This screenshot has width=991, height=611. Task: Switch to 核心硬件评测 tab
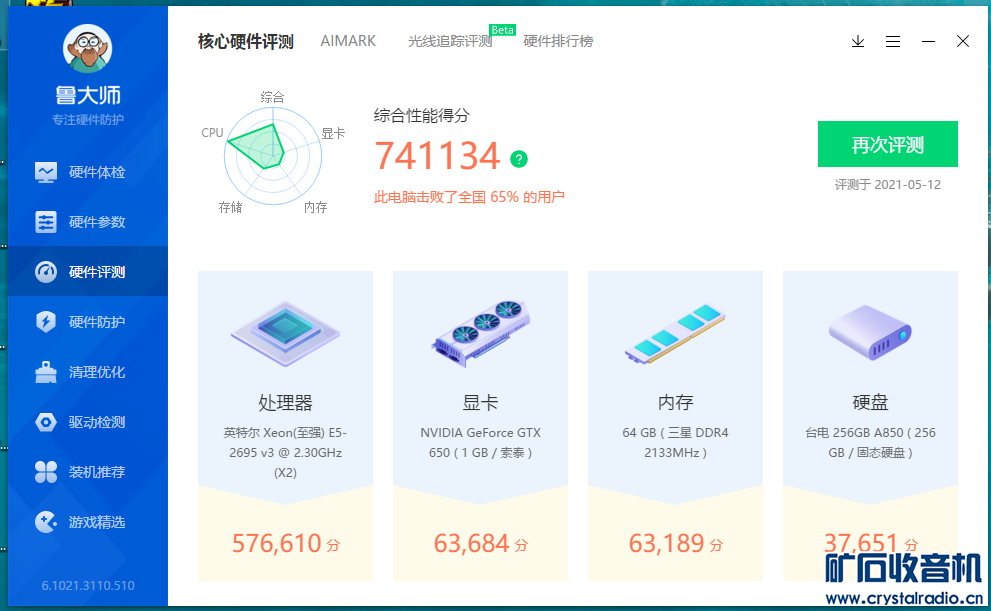(x=245, y=42)
